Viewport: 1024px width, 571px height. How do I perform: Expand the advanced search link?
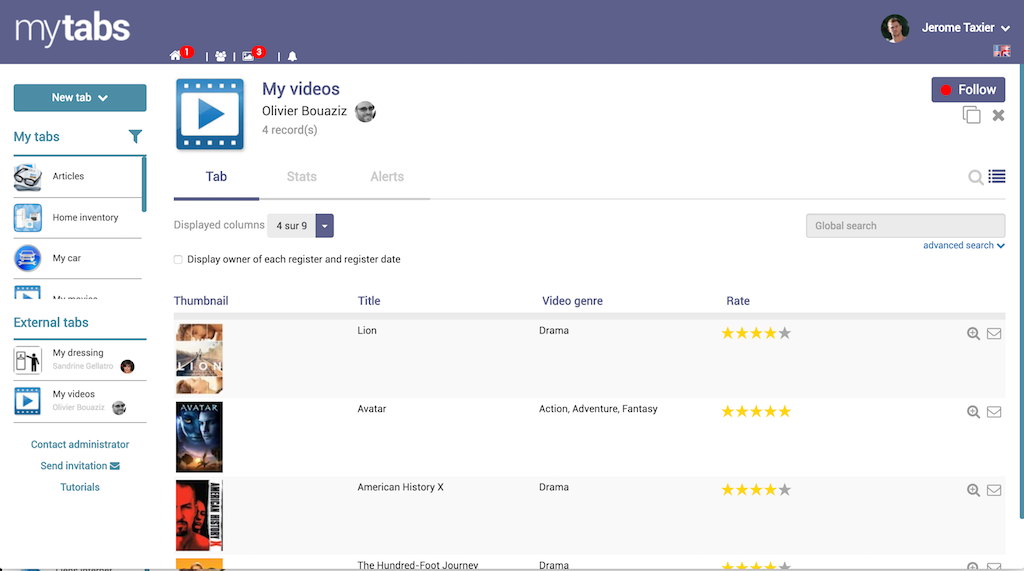tap(963, 246)
